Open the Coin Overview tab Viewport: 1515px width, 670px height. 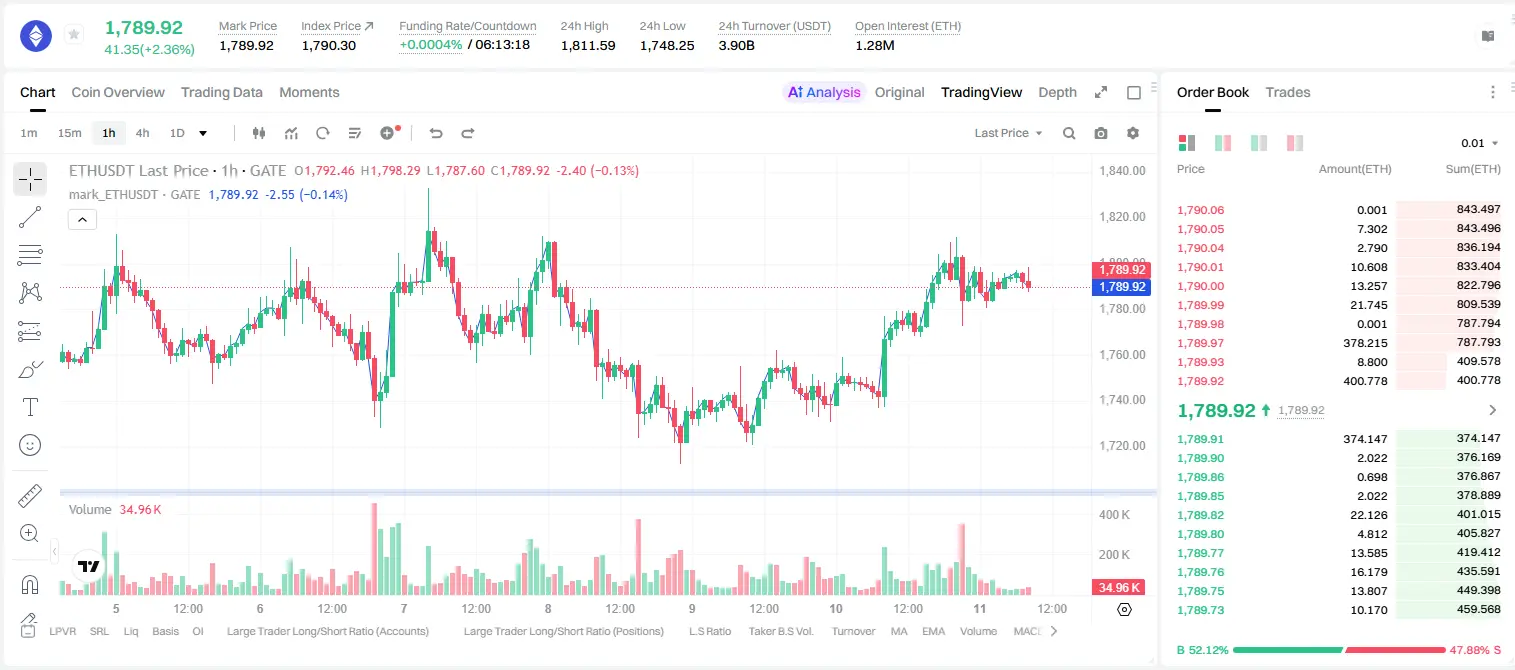[x=118, y=92]
